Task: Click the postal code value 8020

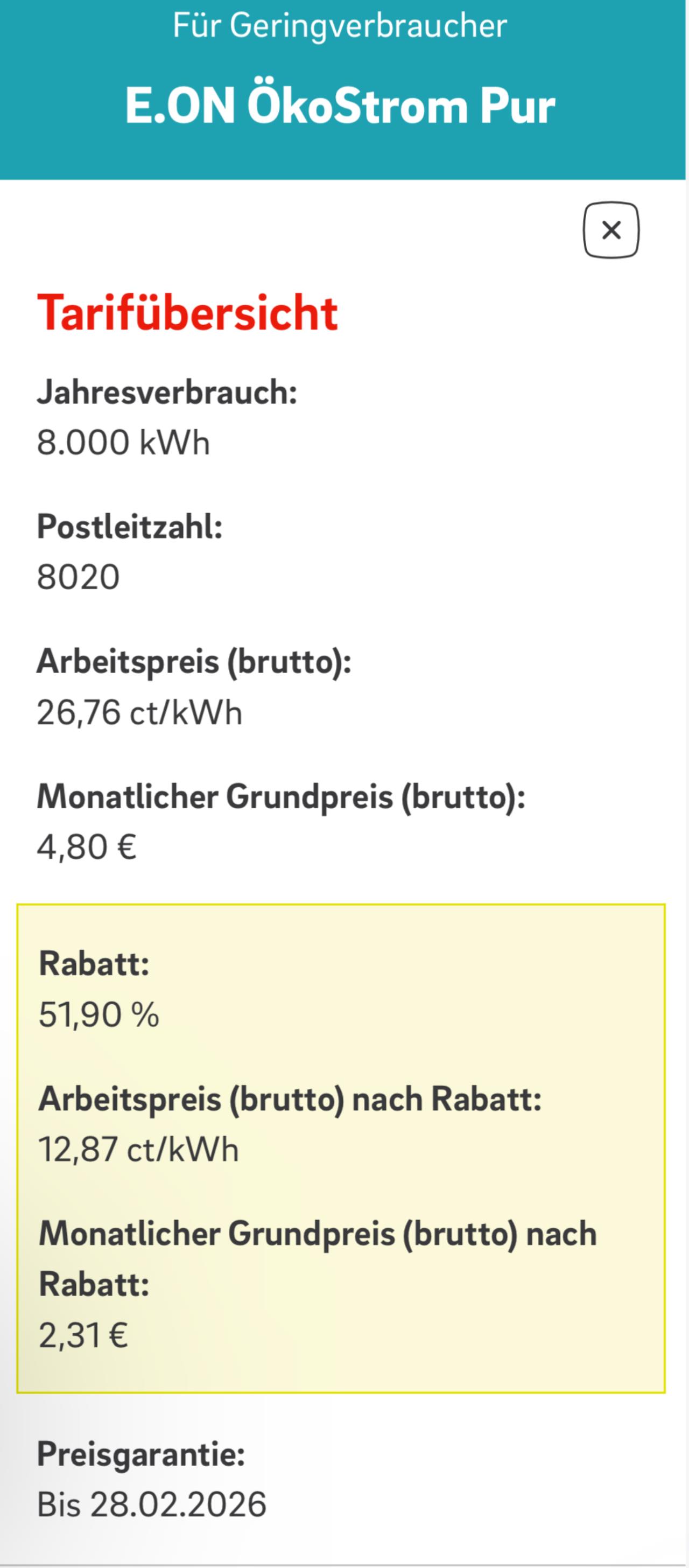Action: 79,577
